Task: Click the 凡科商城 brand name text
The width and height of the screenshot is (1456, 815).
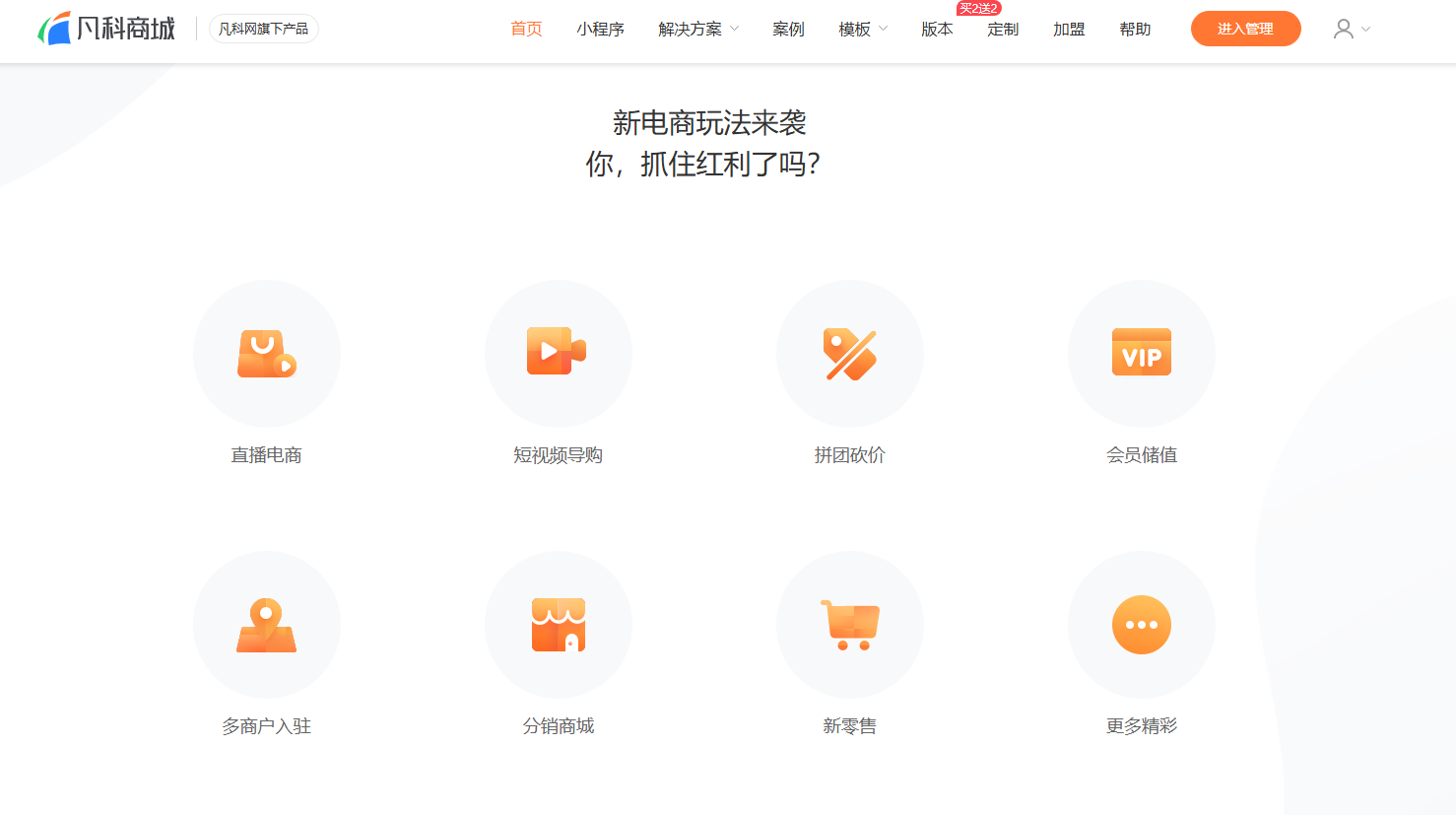Action: [126, 29]
